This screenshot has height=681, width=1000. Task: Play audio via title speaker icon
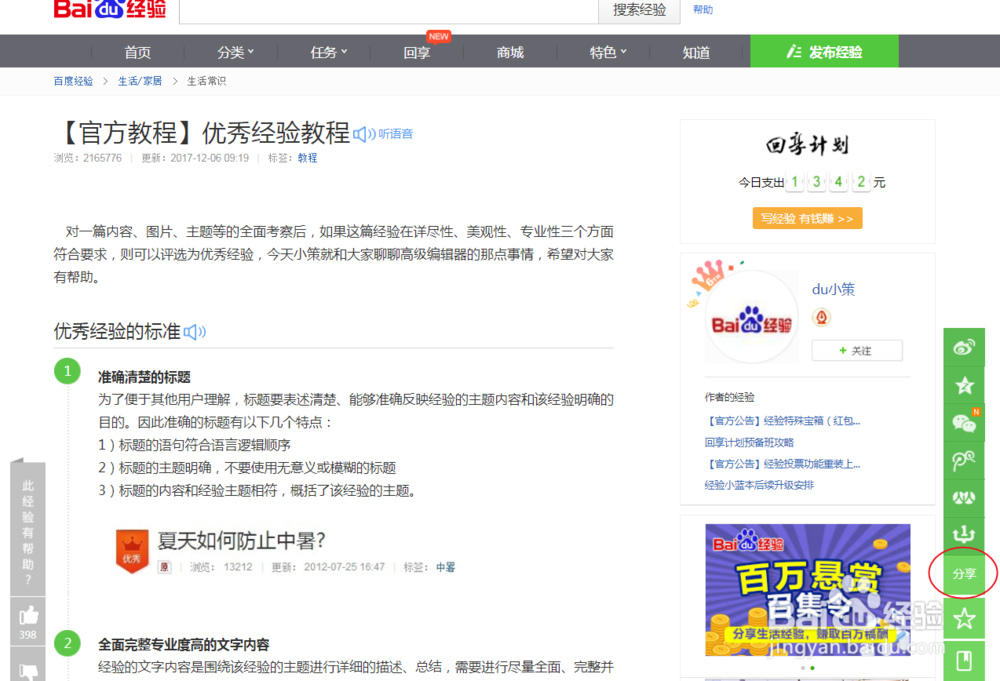[x=364, y=134]
